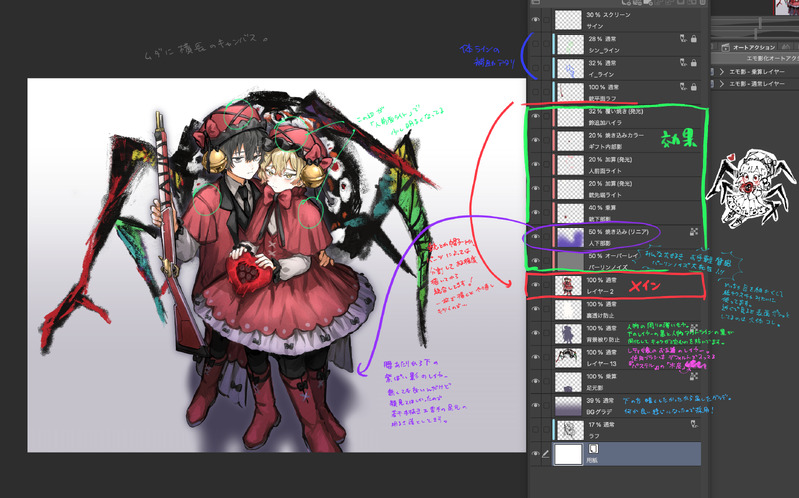Image resolution: width=799 pixels, height=498 pixels.
Task: Click the ラフ sketch thumbnail
Action: [570, 430]
